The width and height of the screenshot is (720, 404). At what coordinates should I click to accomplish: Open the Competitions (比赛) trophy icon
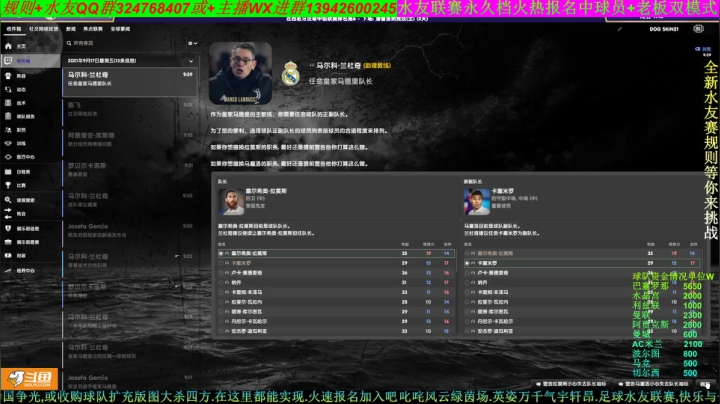(8, 185)
